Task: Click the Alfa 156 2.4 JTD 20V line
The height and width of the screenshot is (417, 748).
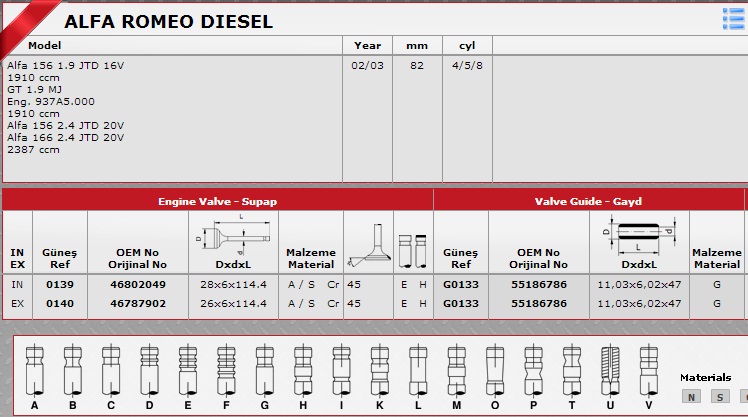Action: click(65, 125)
